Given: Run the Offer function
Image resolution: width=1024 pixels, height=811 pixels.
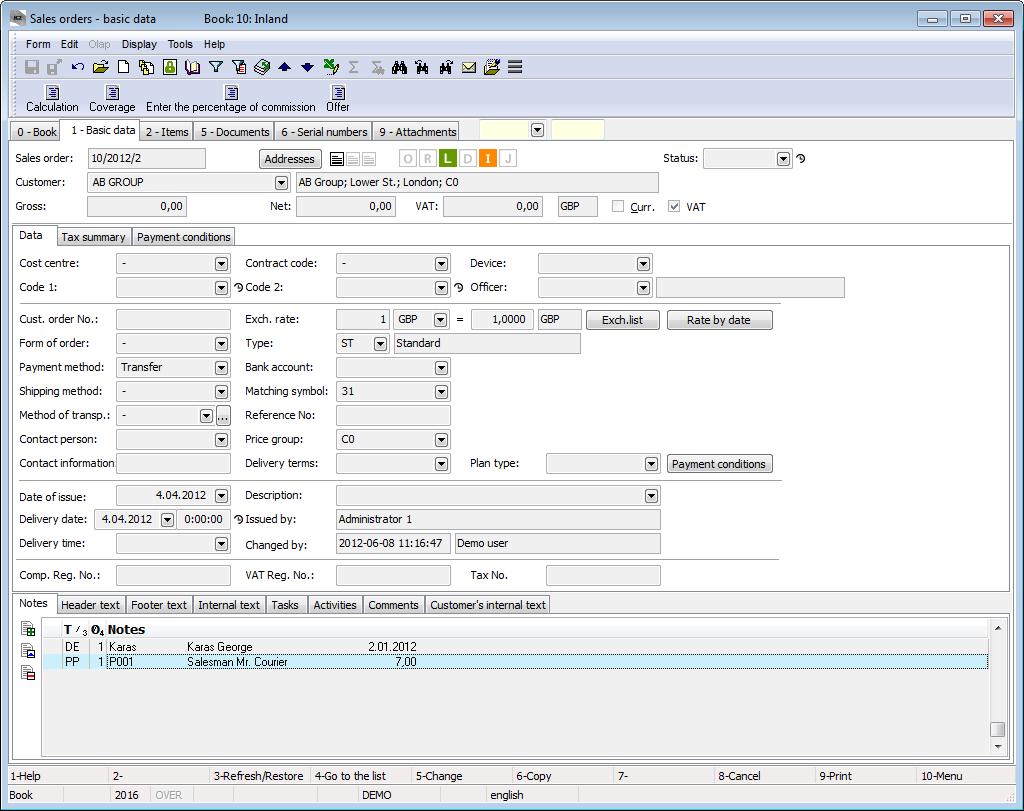Looking at the screenshot, I should click(x=338, y=99).
